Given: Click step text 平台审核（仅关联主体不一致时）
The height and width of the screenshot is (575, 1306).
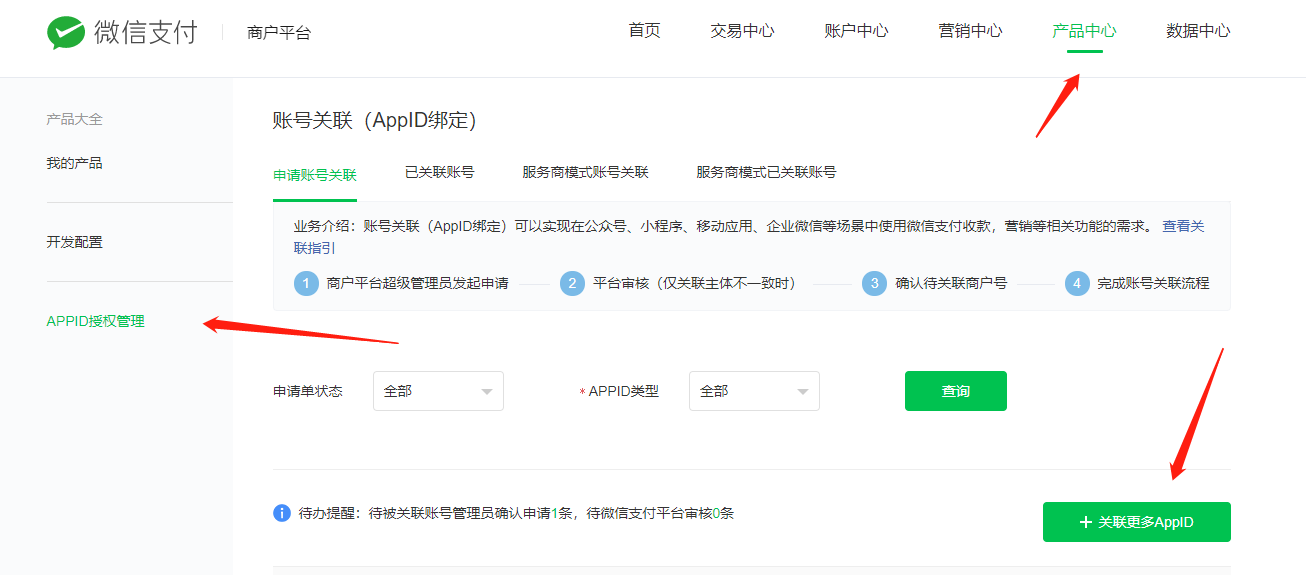Looking at the screenshot, I should point(698,283).
